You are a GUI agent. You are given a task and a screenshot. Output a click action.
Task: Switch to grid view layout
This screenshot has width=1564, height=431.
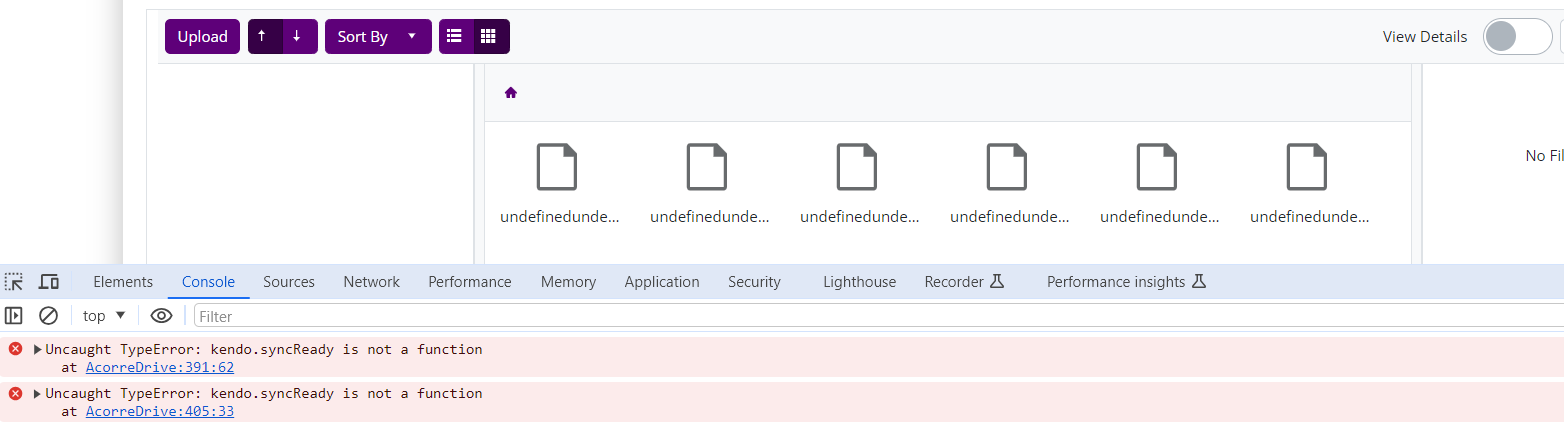coord(490,37)
